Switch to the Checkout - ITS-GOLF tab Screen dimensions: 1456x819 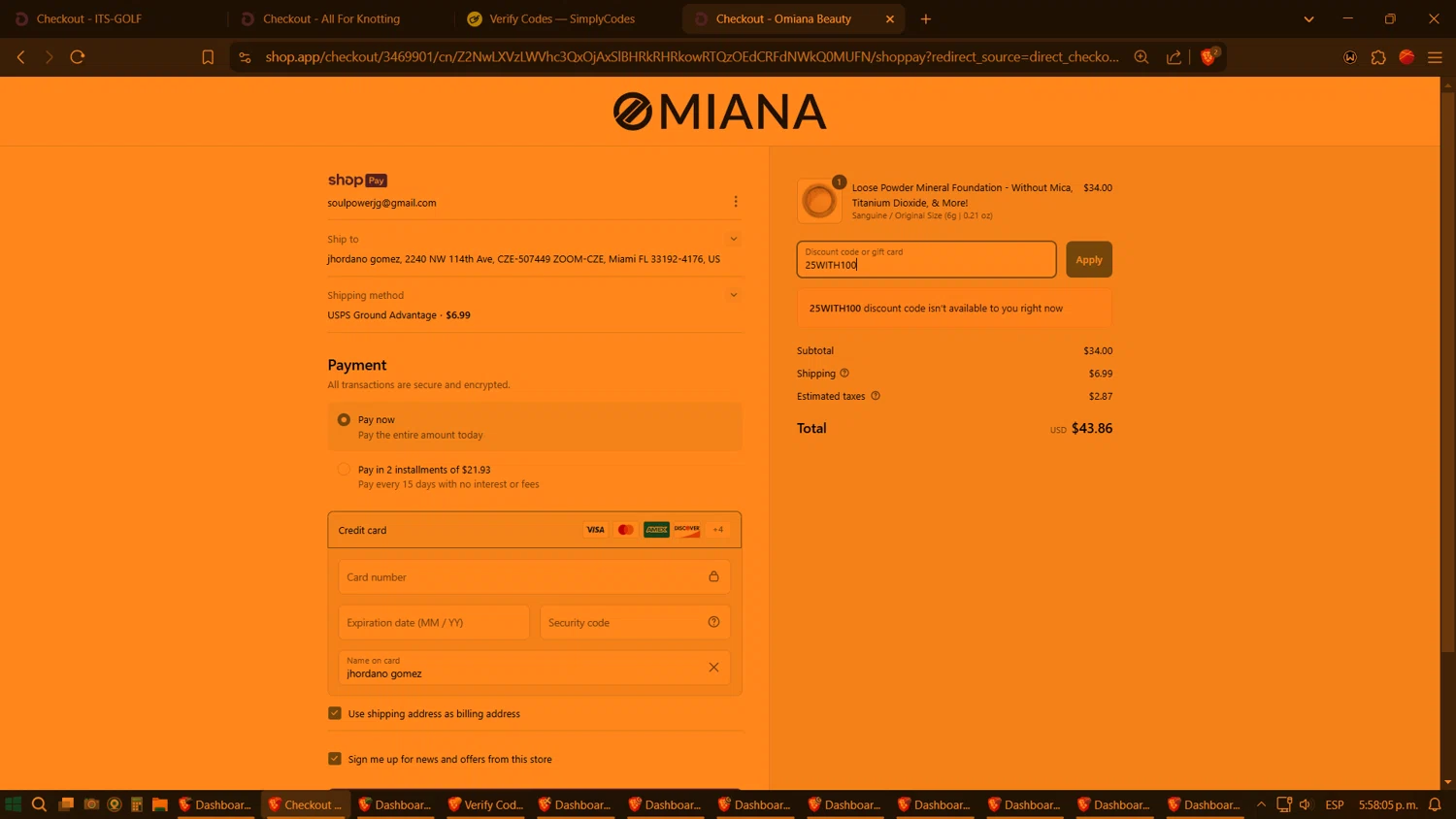click(114, 18)
